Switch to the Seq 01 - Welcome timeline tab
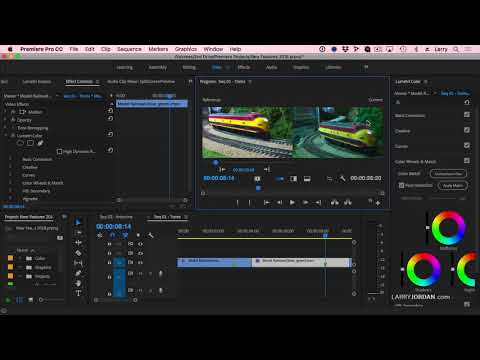Image resolution: width=480 pixels, height=360 pixels. pyautogui.click(x=116, y=217)
